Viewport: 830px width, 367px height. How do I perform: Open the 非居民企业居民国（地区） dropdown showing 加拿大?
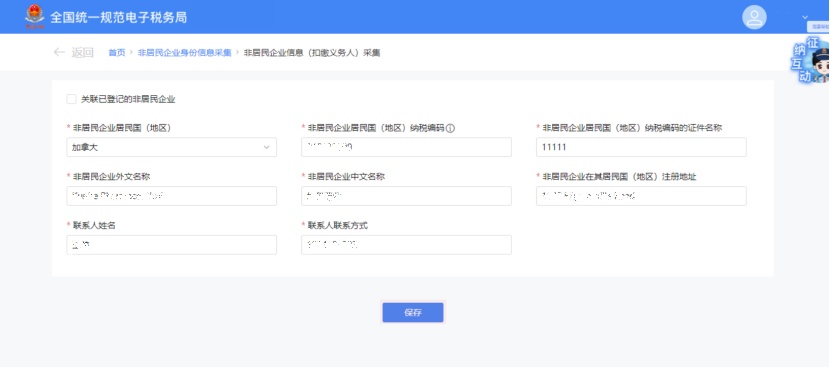tap(172, 147)
